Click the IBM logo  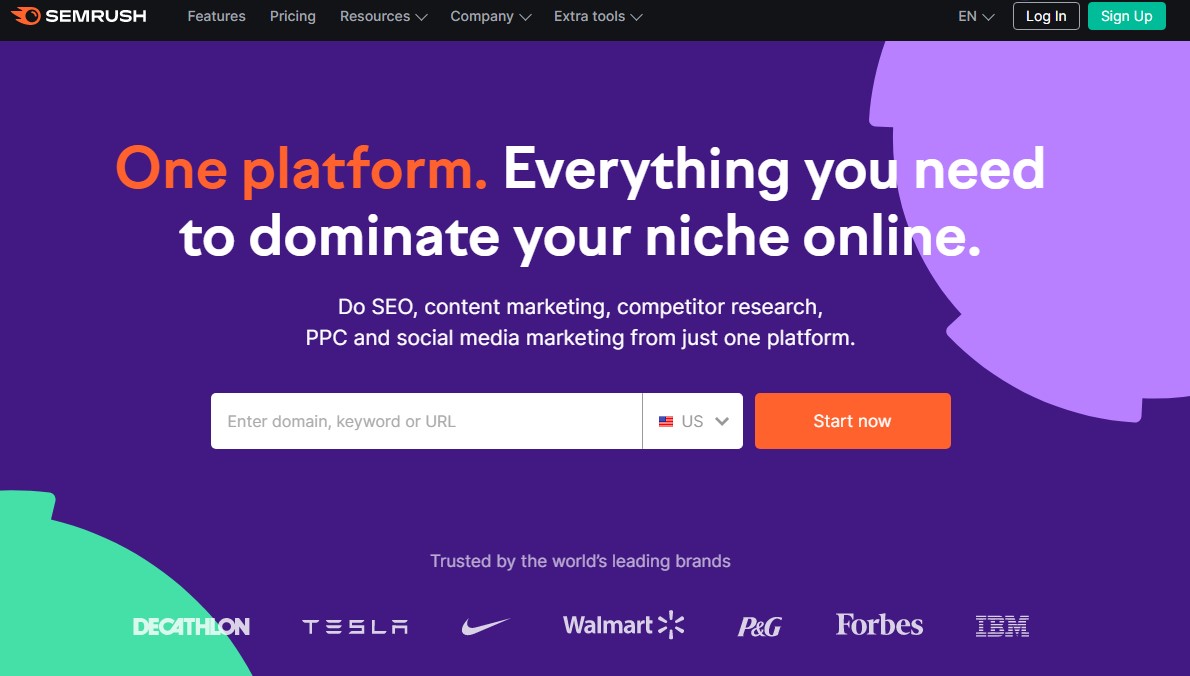click(1001, 624)
